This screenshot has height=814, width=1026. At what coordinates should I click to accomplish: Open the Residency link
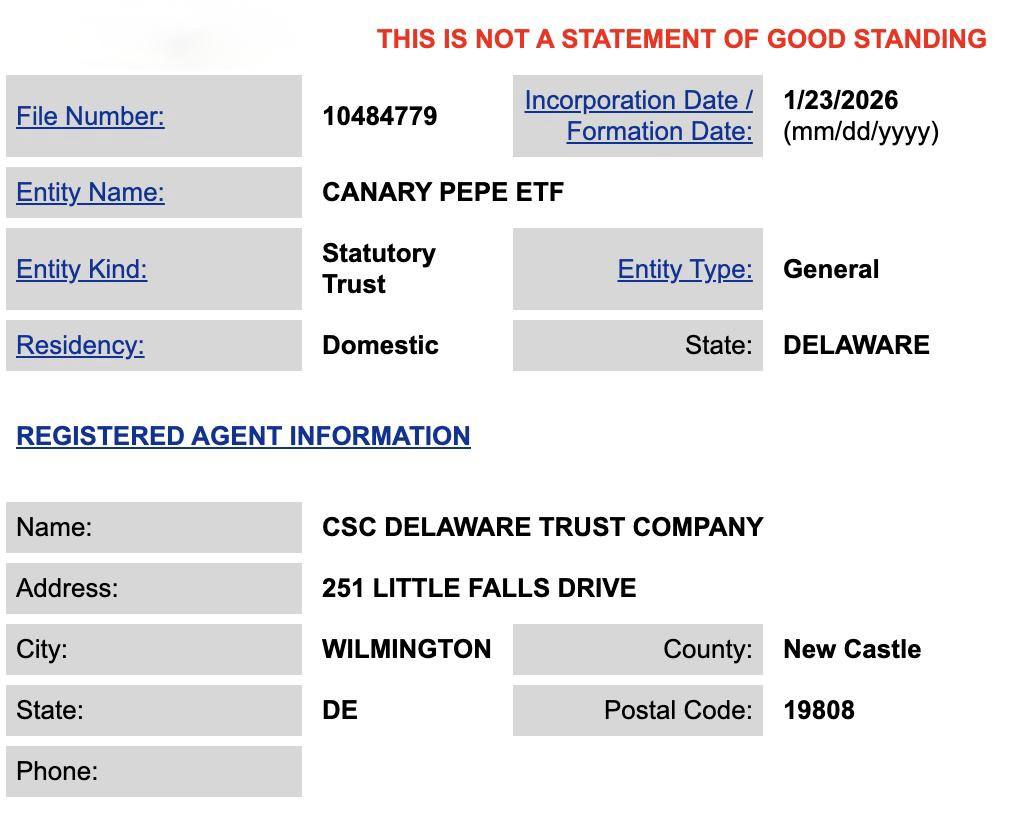coord(80,345)
